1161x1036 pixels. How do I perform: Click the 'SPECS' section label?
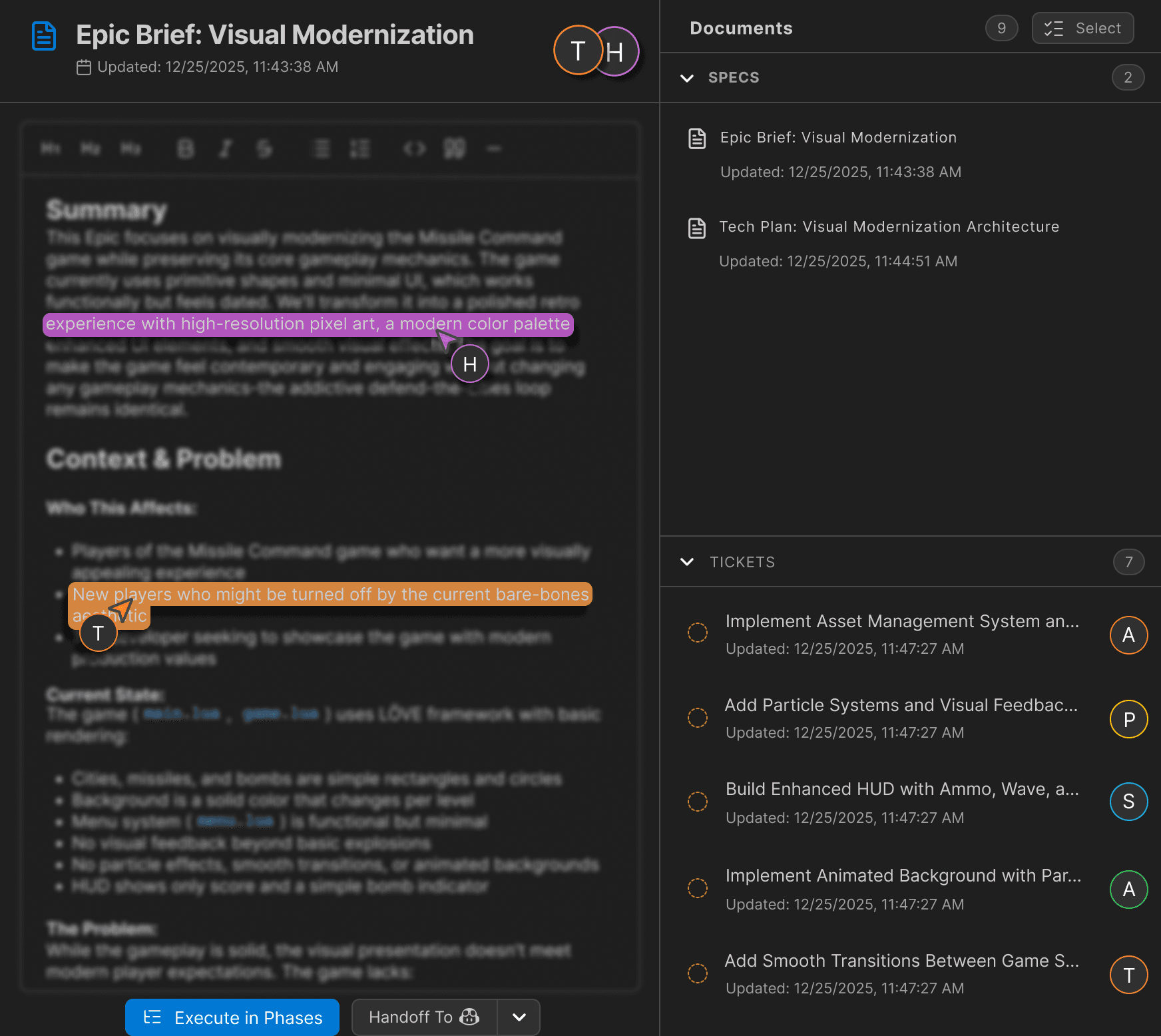click(x=734, y=78)
